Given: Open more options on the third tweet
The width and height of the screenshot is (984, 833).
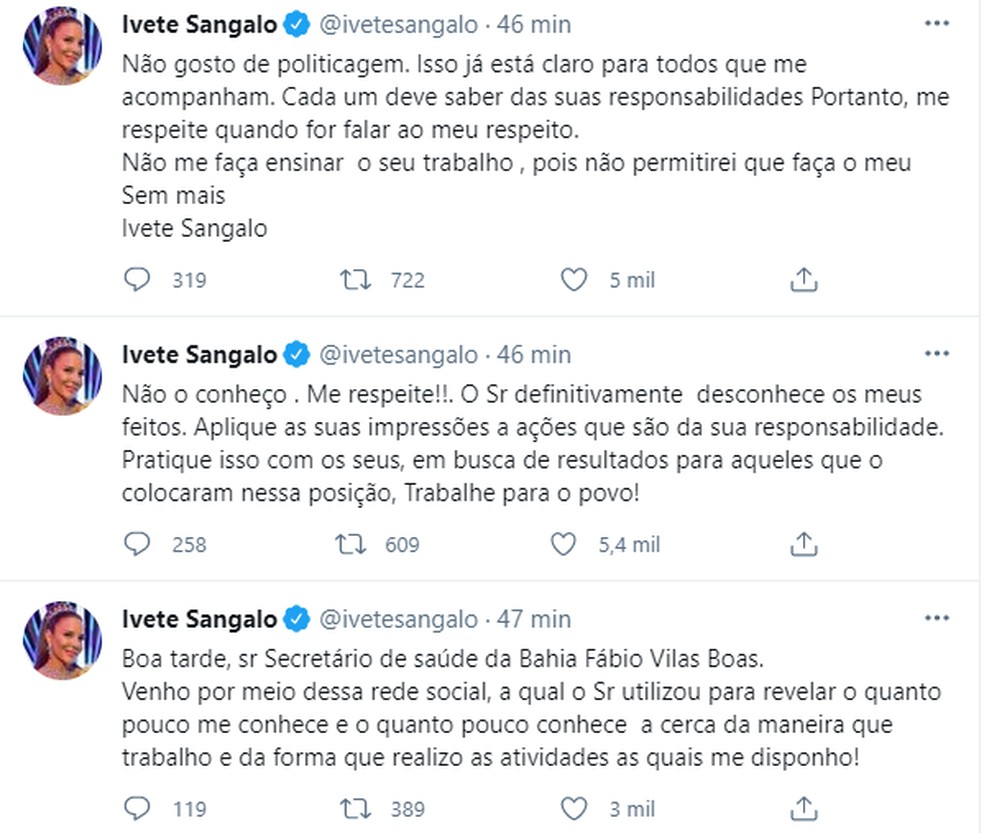Looking at the screenshot, I should pos(937,619).
